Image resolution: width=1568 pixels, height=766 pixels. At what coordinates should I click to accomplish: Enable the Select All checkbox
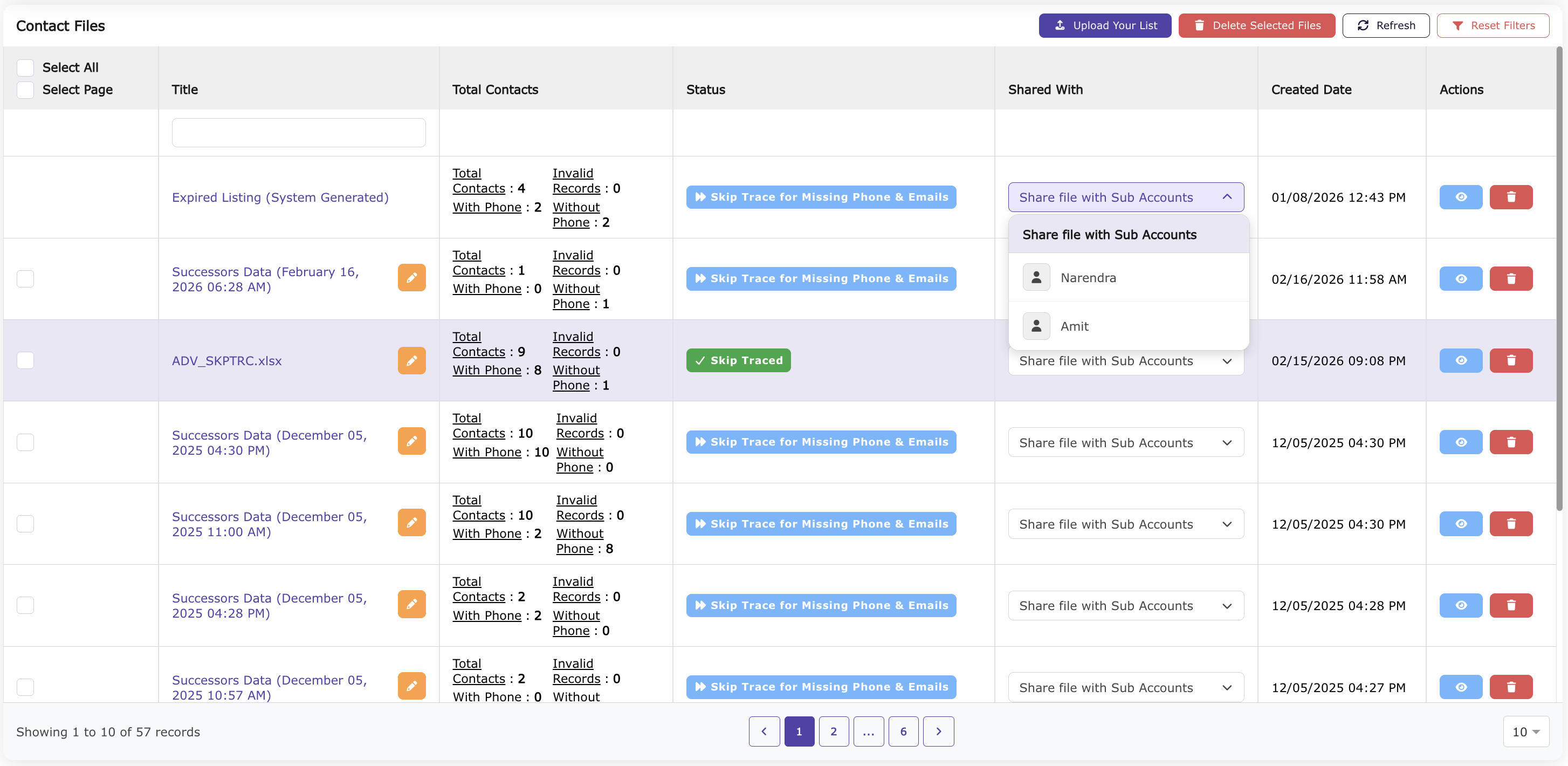click(25, 67)
